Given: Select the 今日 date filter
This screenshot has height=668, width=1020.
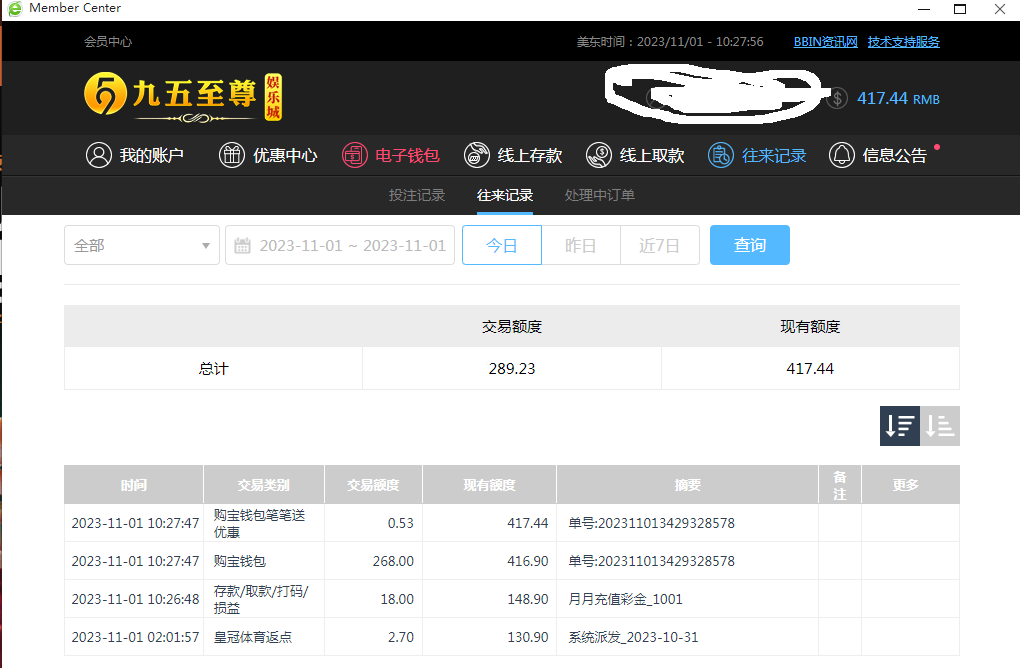Looking at the screenshot, I should (501, 245).
